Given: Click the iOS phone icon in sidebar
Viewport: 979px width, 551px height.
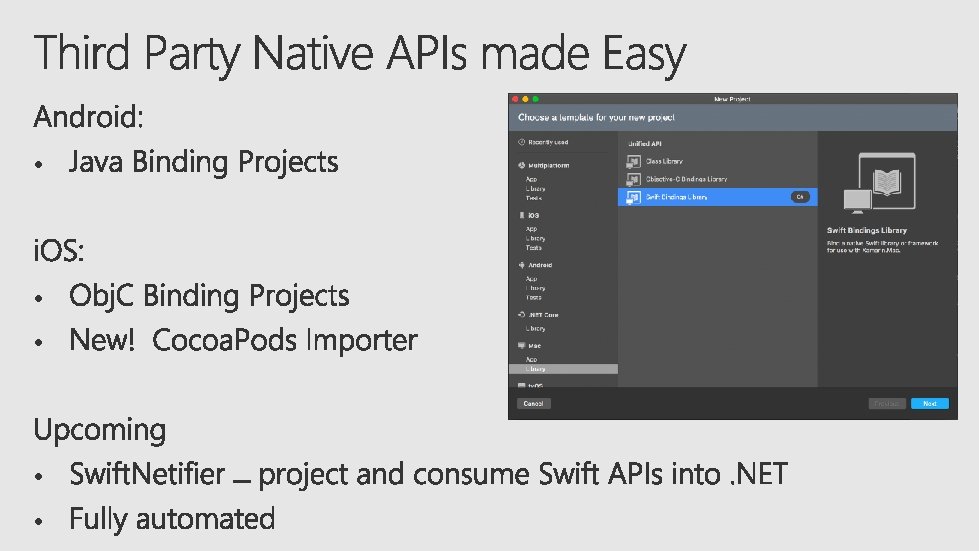Looking at the screenshot, I should (522, 215).
